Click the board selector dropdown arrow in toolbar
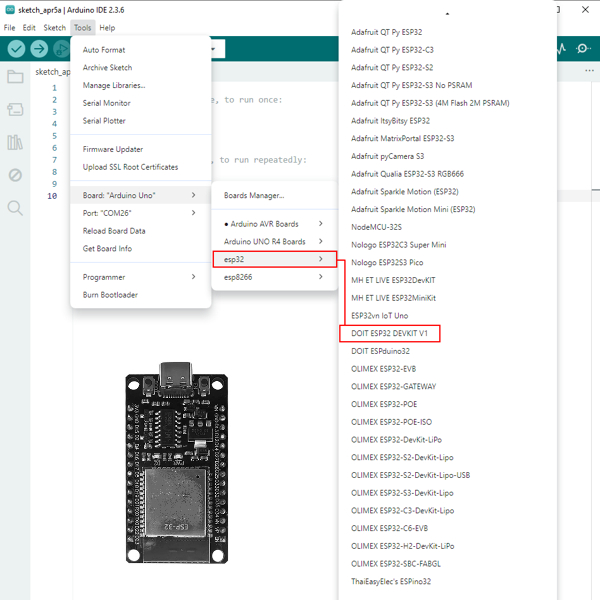 (213, 49)
